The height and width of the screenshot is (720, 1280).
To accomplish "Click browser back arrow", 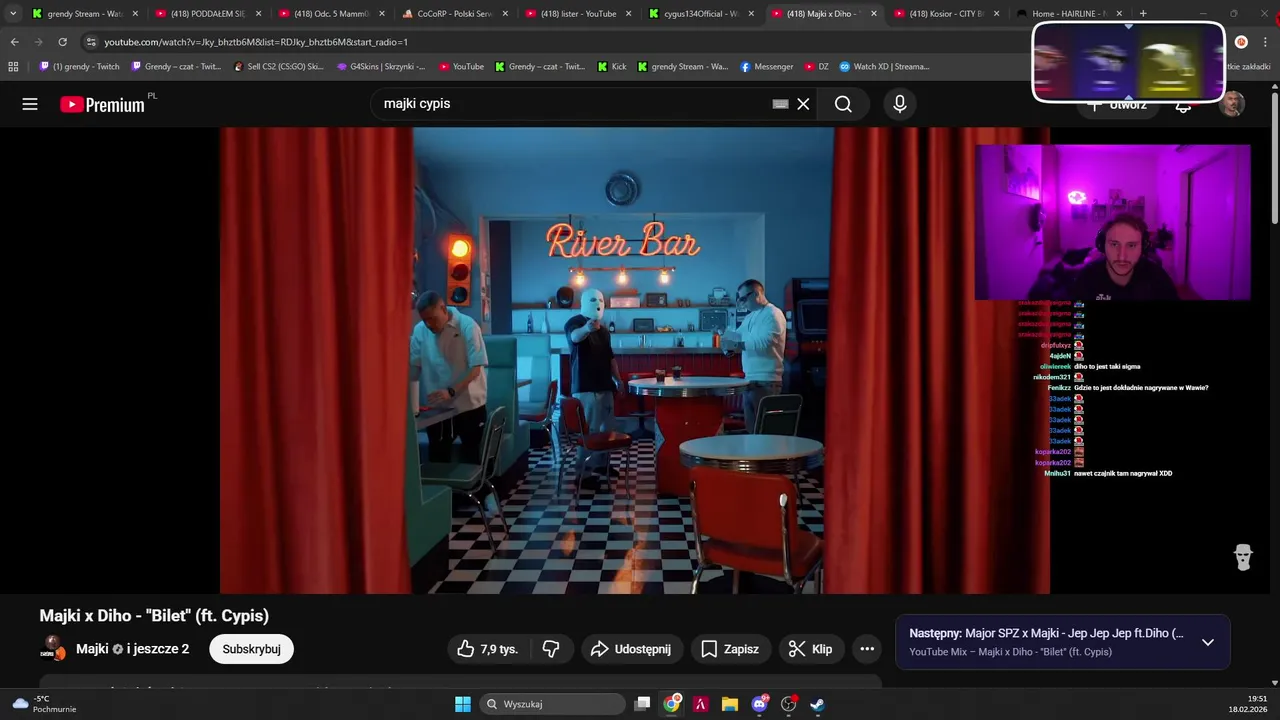I will click(14, 42).
